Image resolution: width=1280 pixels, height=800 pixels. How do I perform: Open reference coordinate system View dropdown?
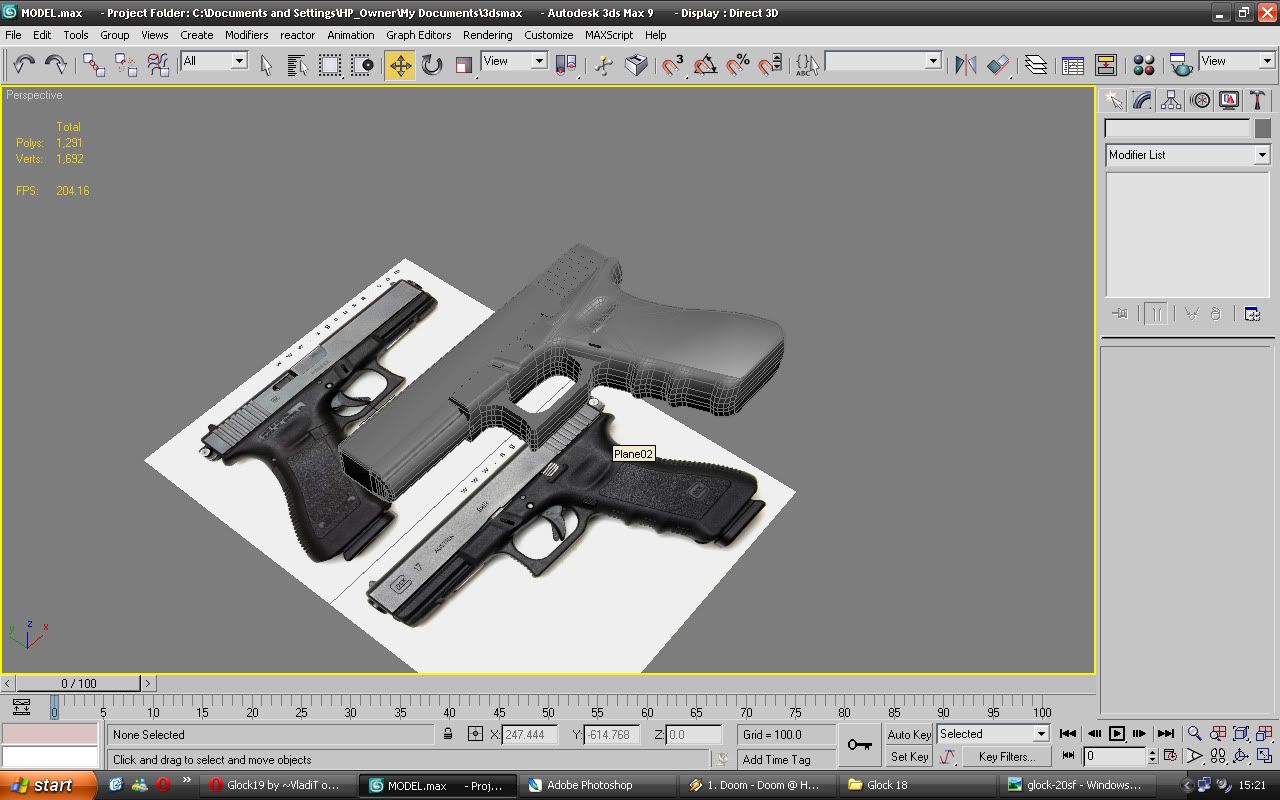[514, 61]
